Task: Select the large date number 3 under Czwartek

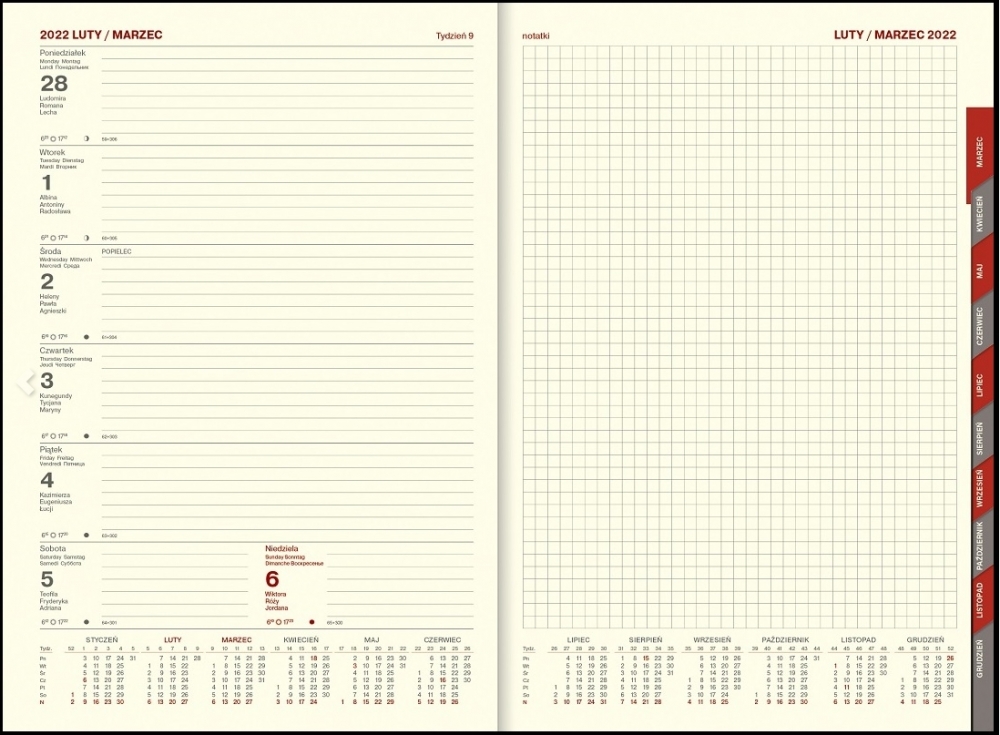Action: tap(47, 381)
